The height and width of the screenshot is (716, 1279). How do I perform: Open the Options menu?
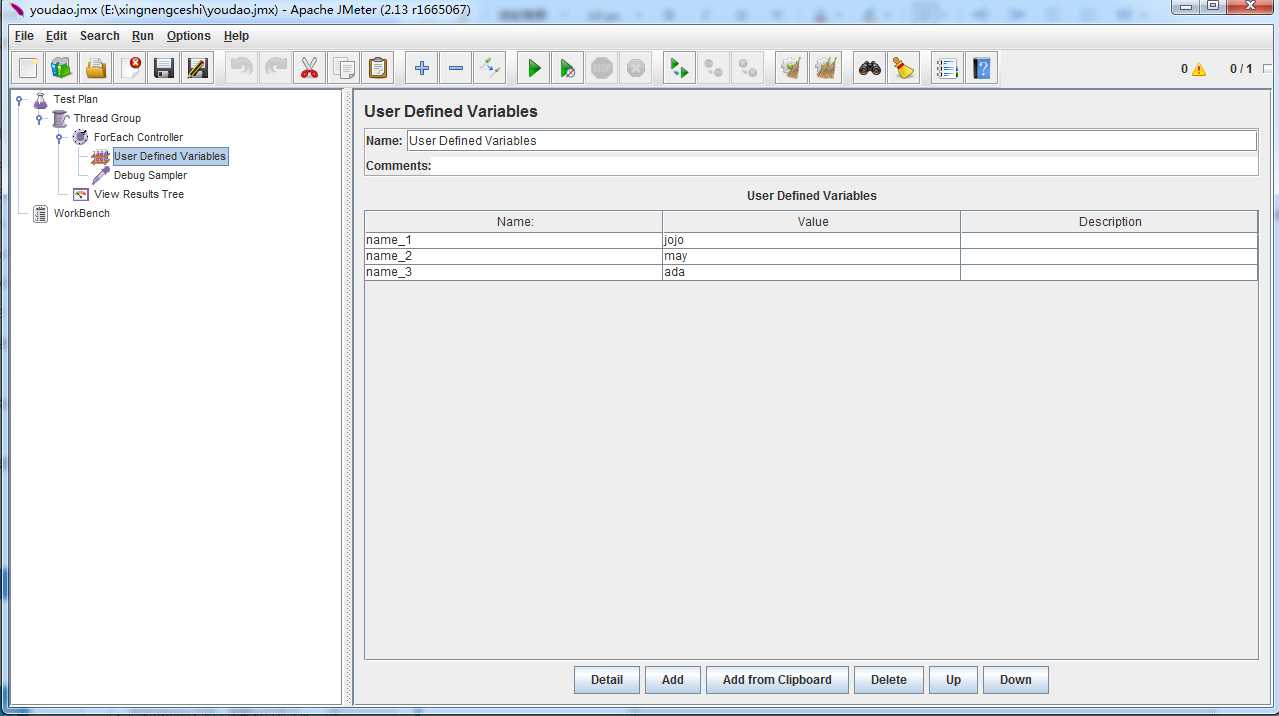coord(188,36)
